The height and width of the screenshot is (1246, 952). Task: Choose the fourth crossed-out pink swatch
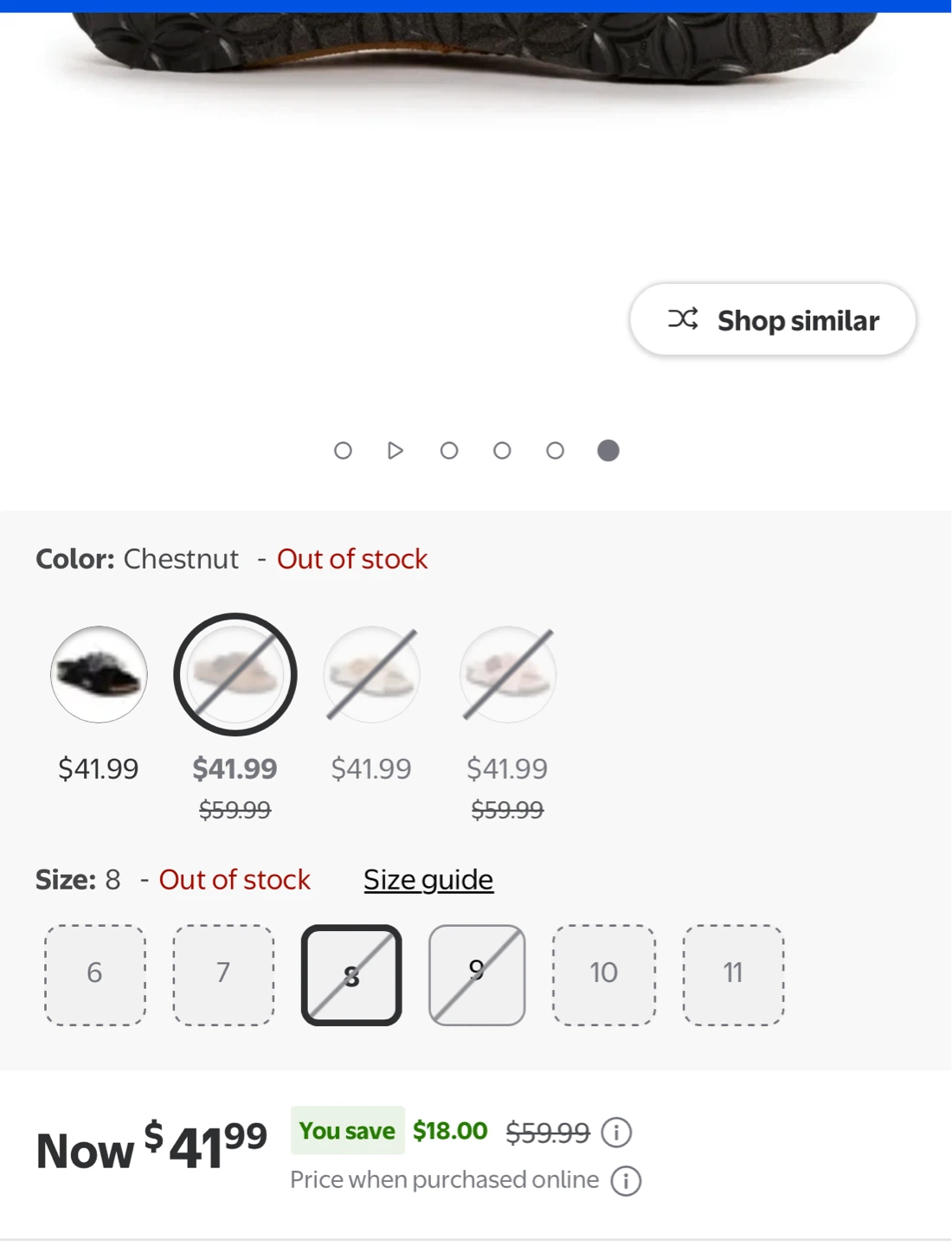click(x=508, y=675)
